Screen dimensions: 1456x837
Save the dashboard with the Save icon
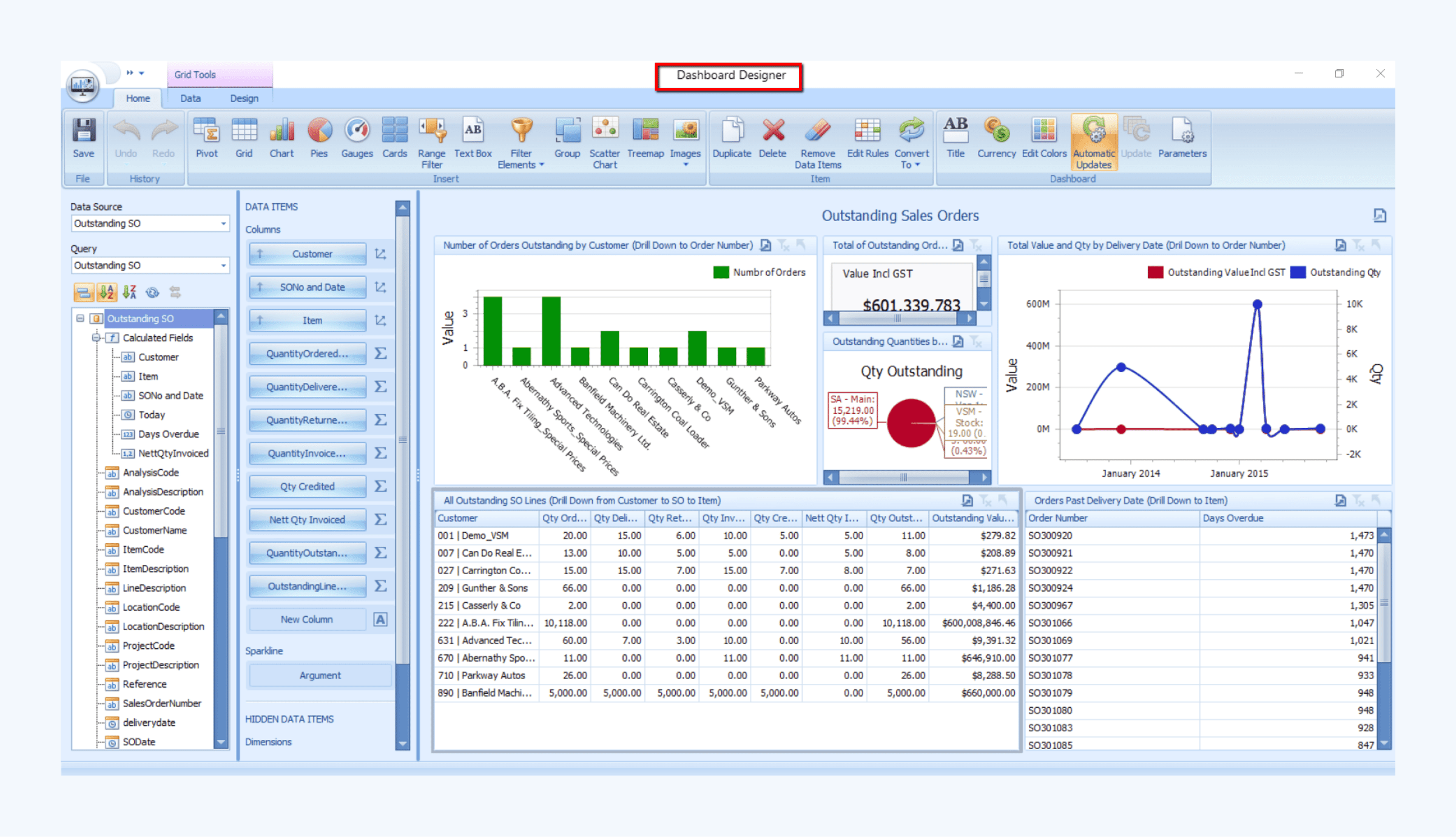click(84, 138)
